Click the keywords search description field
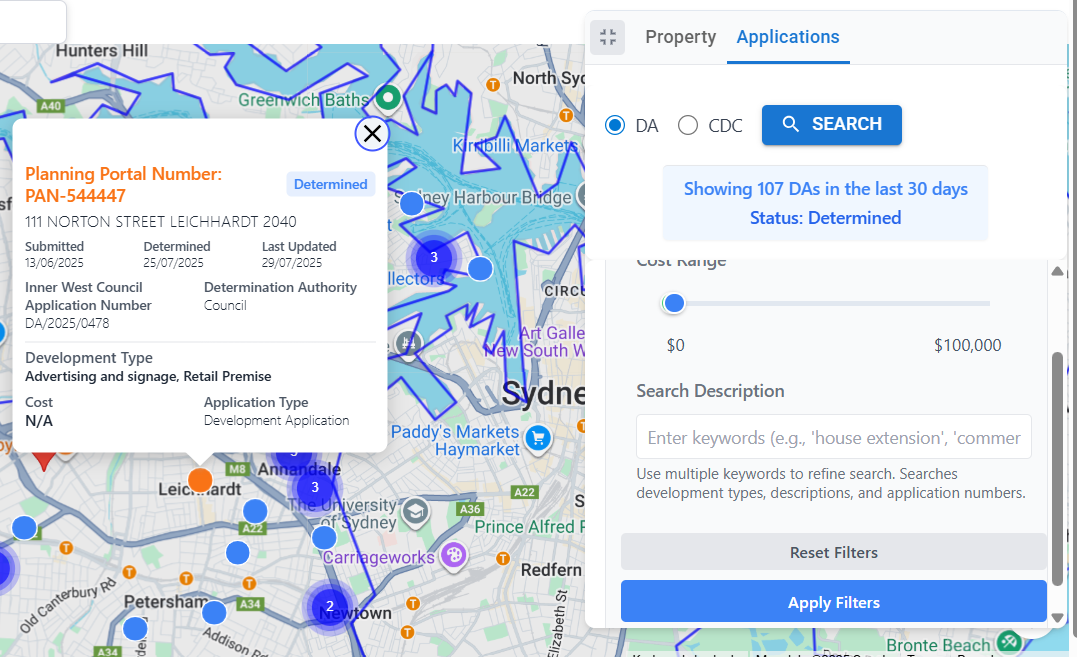 coord(833,437)
